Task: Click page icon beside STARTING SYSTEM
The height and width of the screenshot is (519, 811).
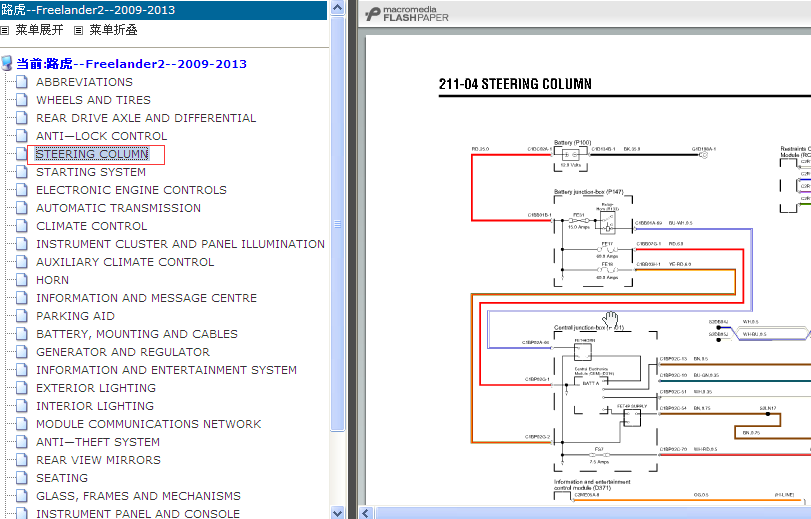Action: (22, 172)
